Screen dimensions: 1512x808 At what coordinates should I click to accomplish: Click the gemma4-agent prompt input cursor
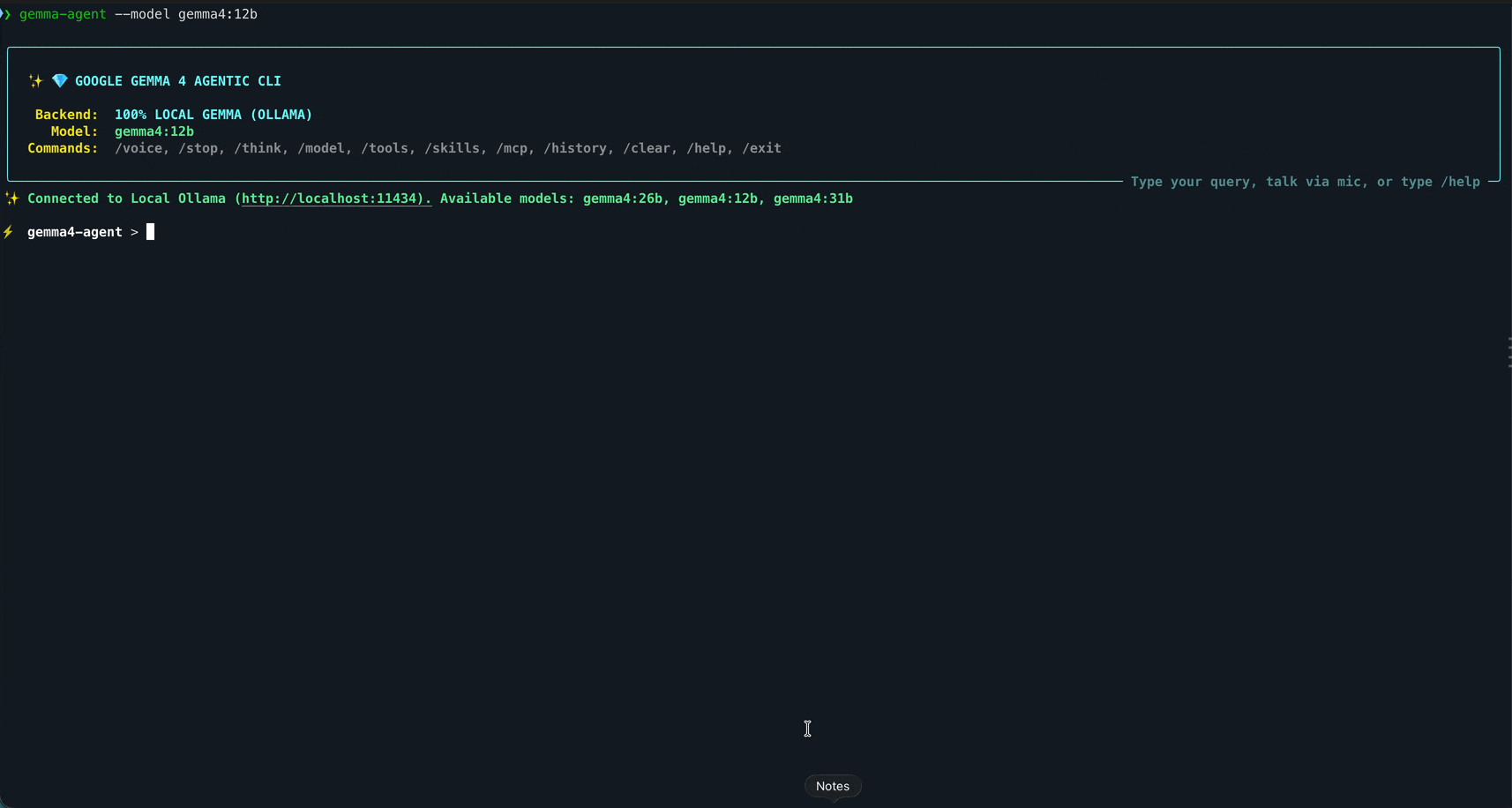150,232
